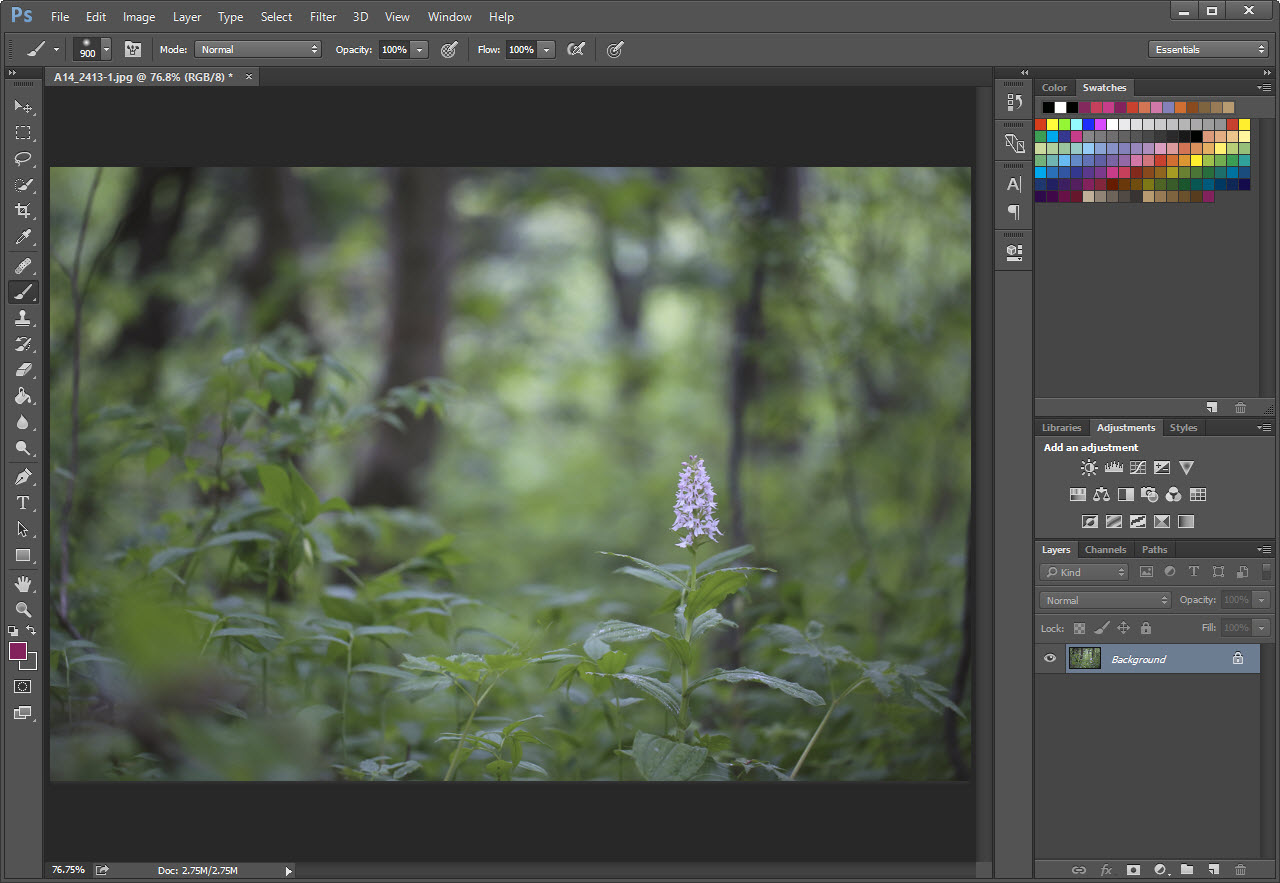This screenshot has height=883, width=1280.
Task: Click the background color swatch
Action: (31, 664)
